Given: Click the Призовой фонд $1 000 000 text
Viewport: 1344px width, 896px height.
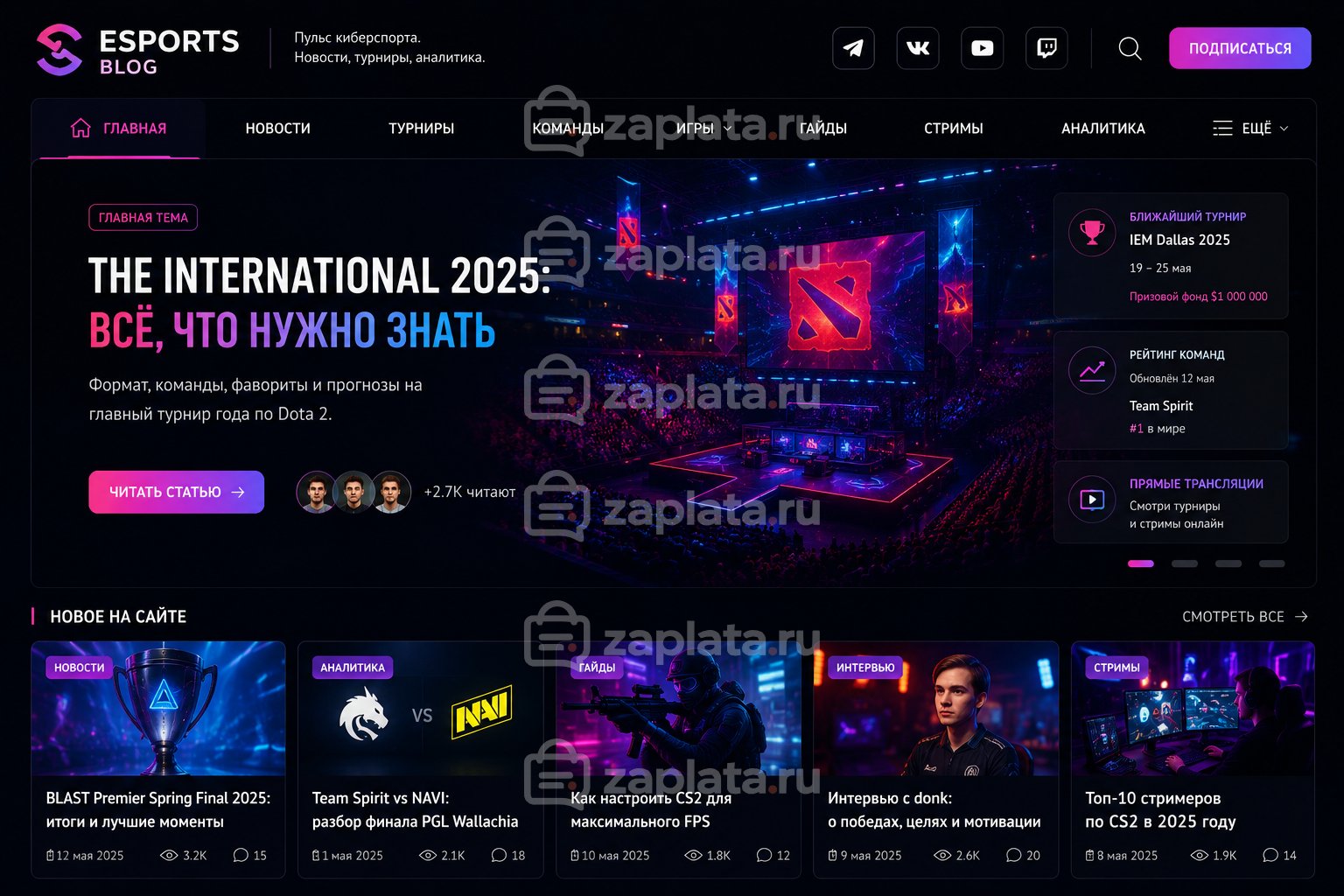Looking at the screenshot, I should pyautogui.click(x=1199, y=297).
